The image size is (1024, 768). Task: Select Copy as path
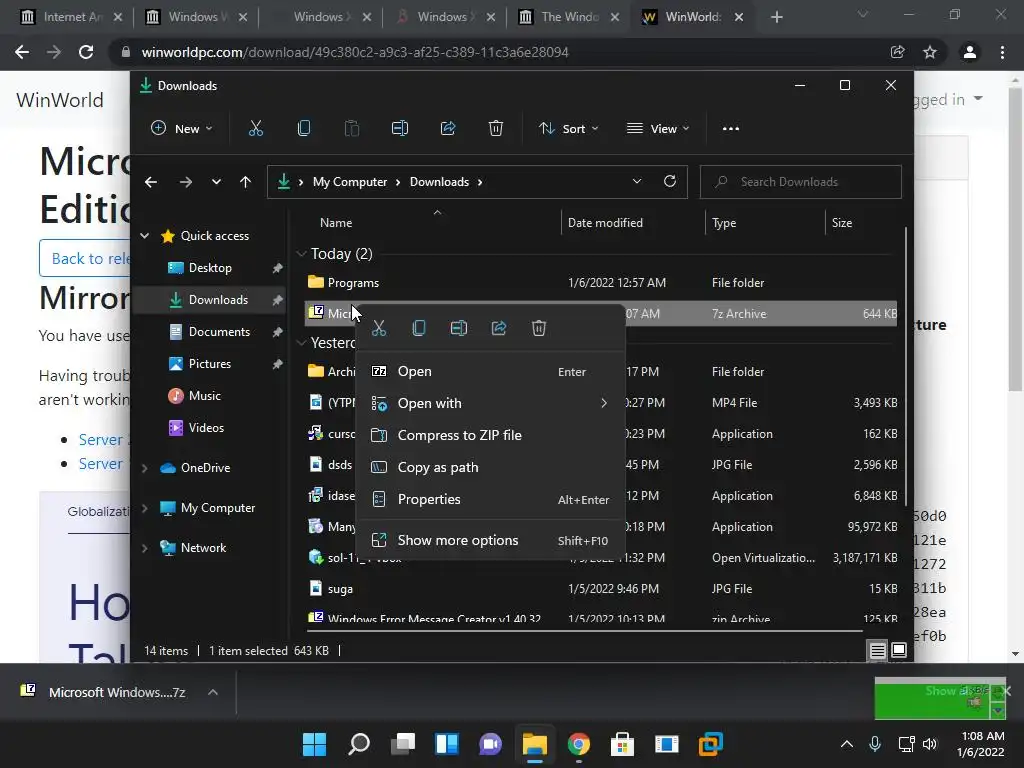click(490, 467)
